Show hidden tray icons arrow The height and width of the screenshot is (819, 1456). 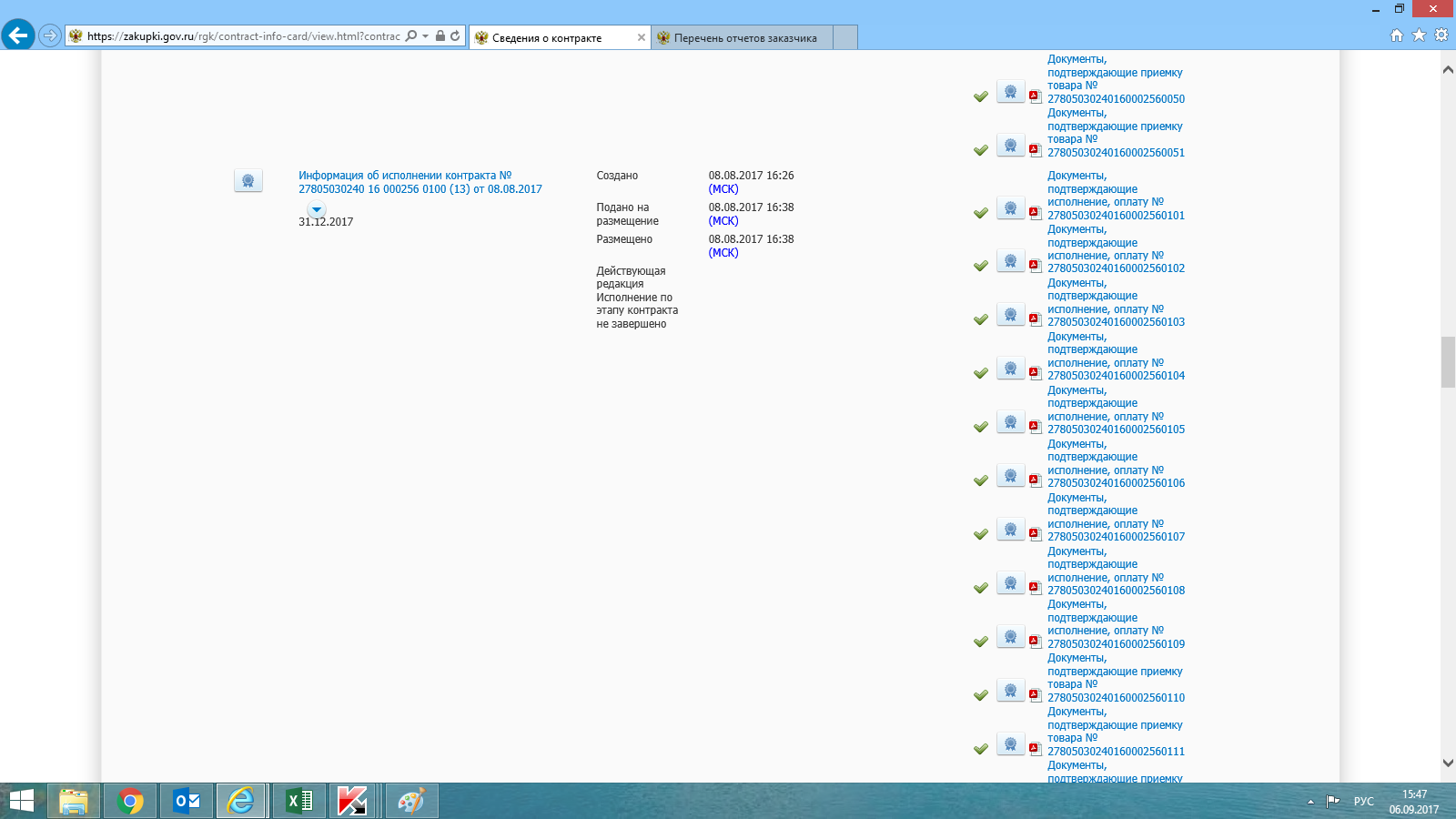pos(1310,802)
